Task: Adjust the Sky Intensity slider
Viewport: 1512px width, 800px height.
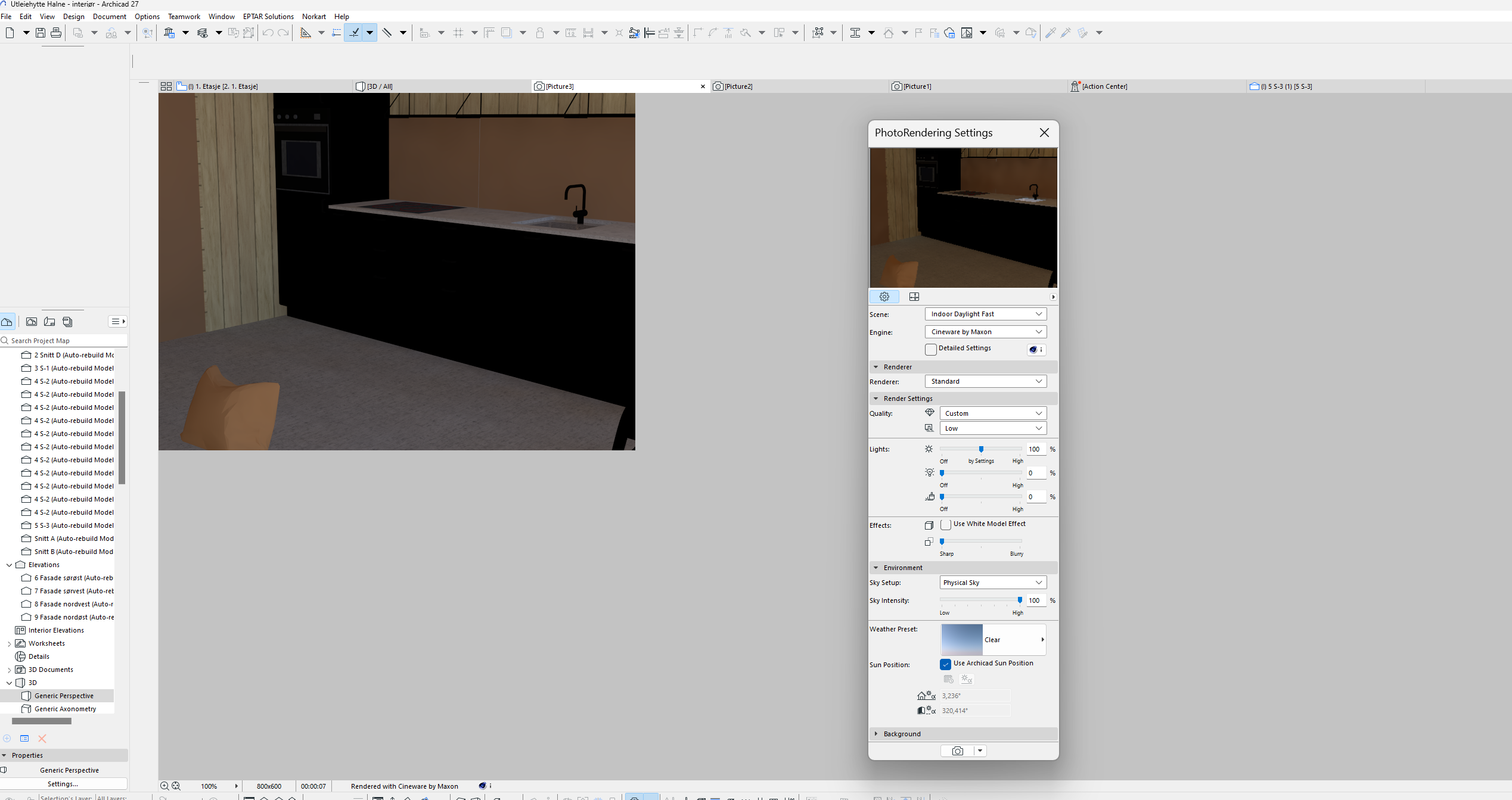Action: tap(1020, 600)
